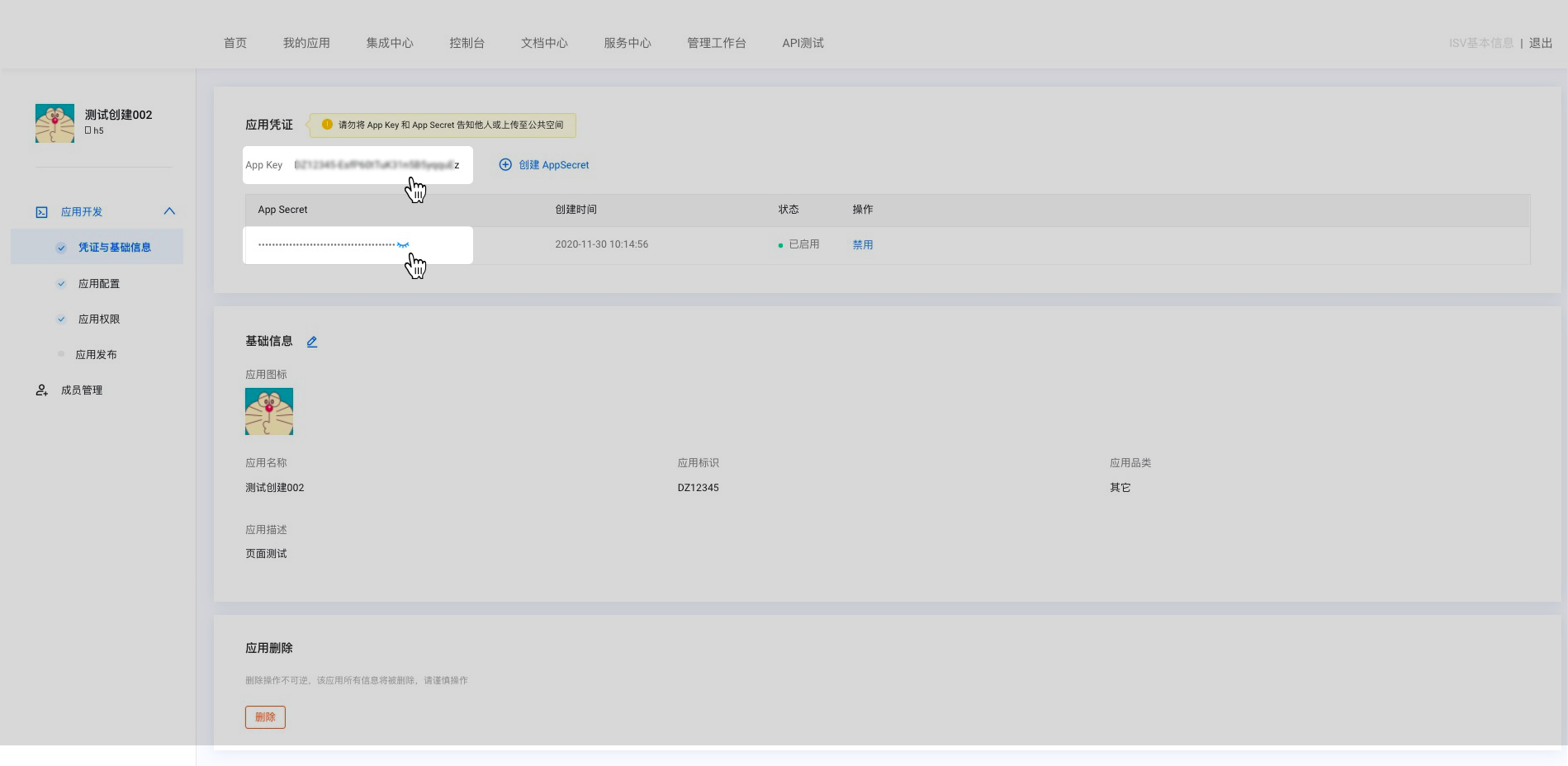Click the 应用图标 image under 基础信息

(x=269, y=411)
